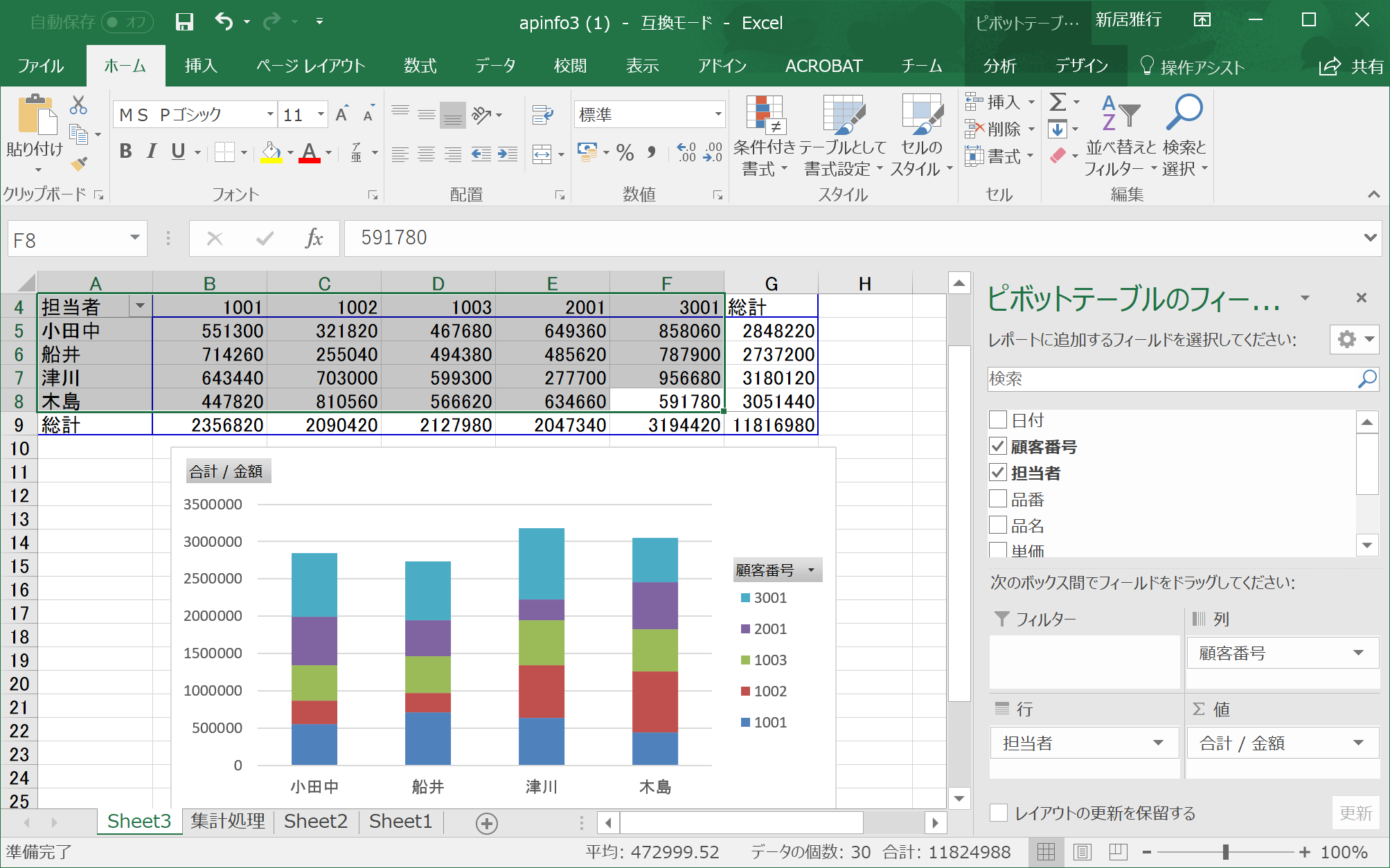Viewport: 1390px width, 868px height.
Task: Click the Italic formatting icon
Action: coord(152,152)
